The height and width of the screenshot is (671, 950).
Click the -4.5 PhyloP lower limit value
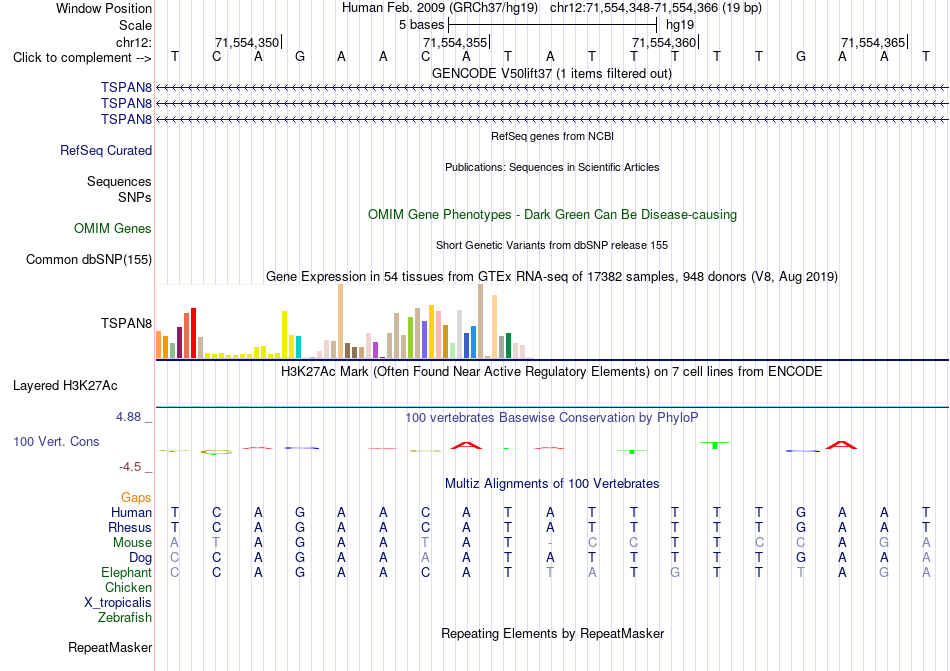[x=130, y=467]
